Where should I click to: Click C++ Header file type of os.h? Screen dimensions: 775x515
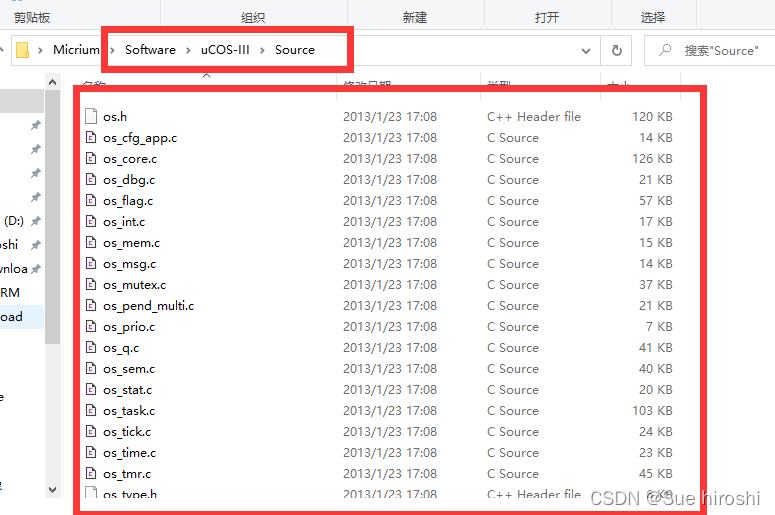coord(534,117)
